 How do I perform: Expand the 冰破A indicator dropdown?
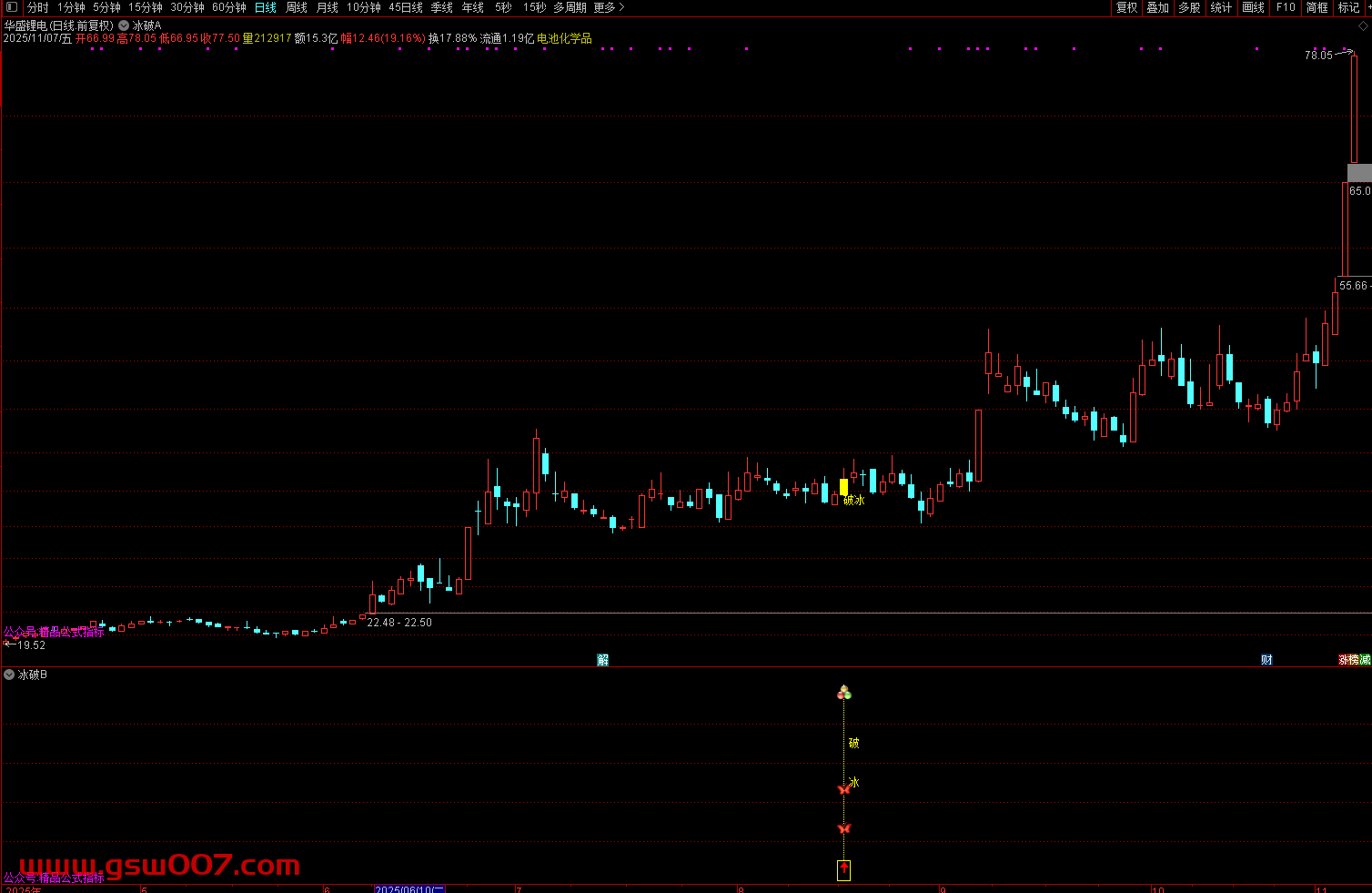click(x=124, y=25)
